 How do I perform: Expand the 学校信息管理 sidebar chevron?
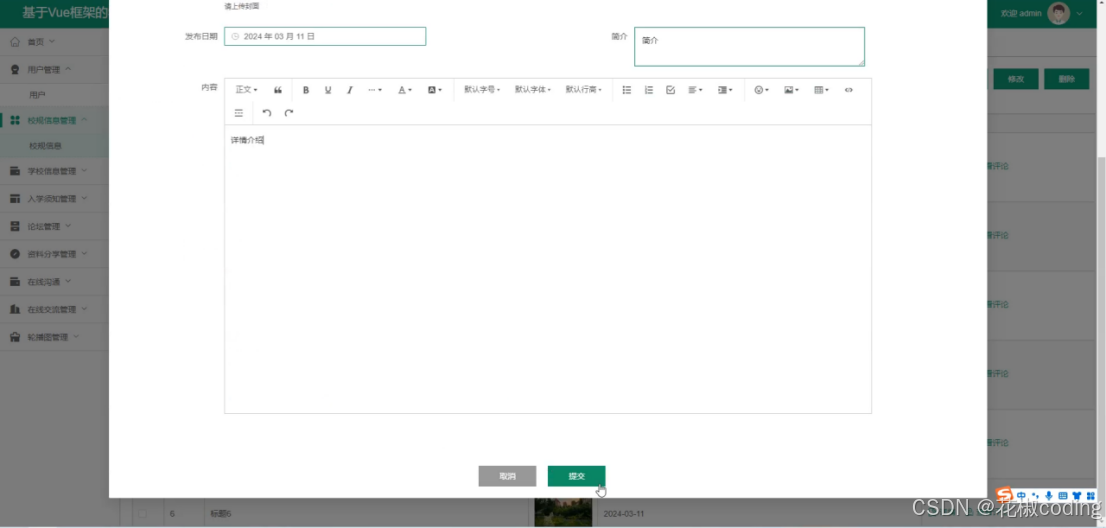click(x=84, y=171)
